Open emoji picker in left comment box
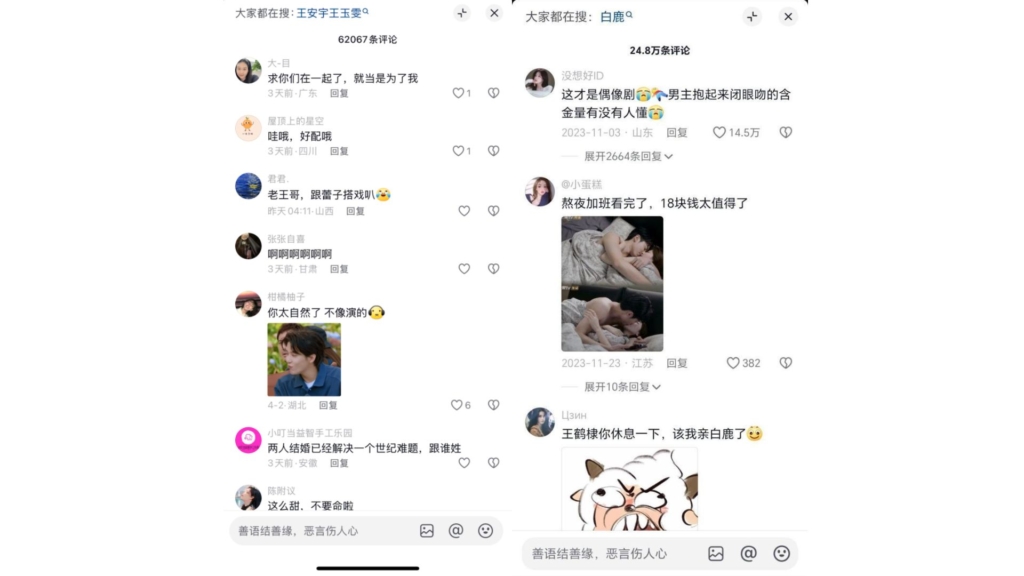The image size is (1024, 576). pyautogui.click(x=485, y=531)
